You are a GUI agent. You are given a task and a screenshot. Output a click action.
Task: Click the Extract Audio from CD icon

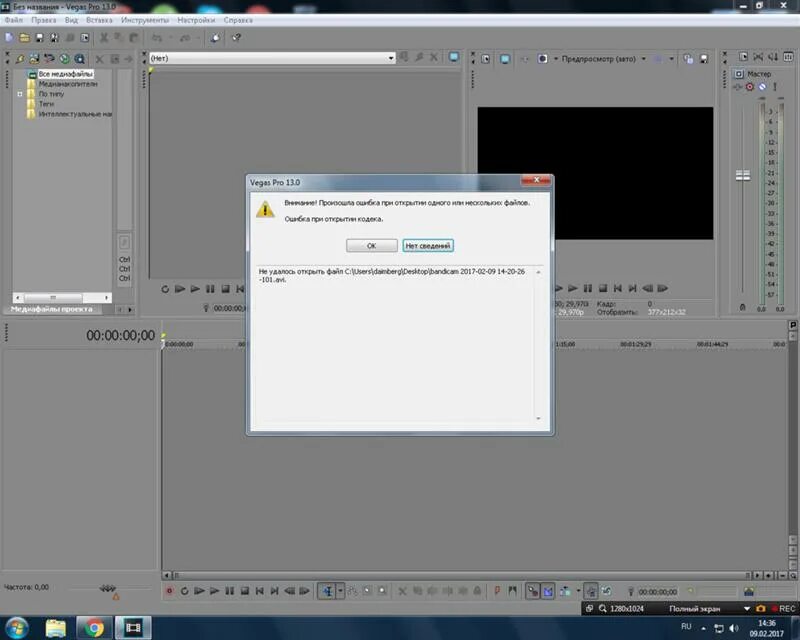coord(49,59)
